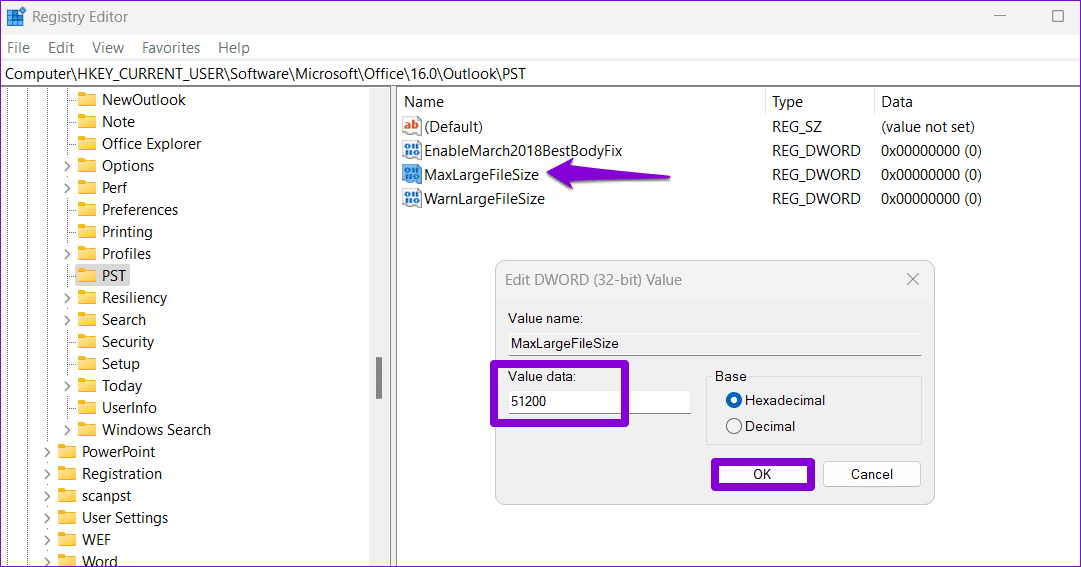Click the registry path address bar
The image size is (1081, 567).
pyautogui.click(x=540, y=74)
